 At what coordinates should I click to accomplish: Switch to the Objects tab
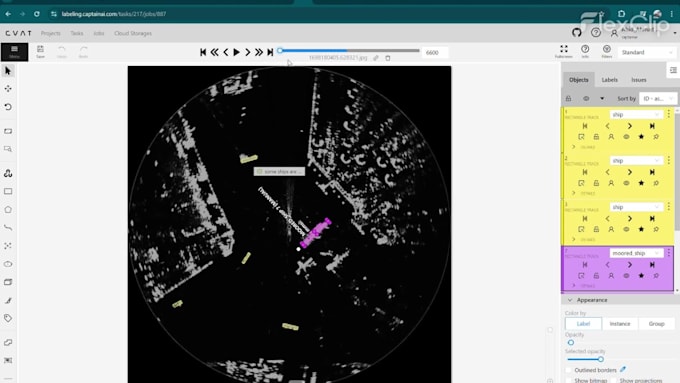(579, 80)
